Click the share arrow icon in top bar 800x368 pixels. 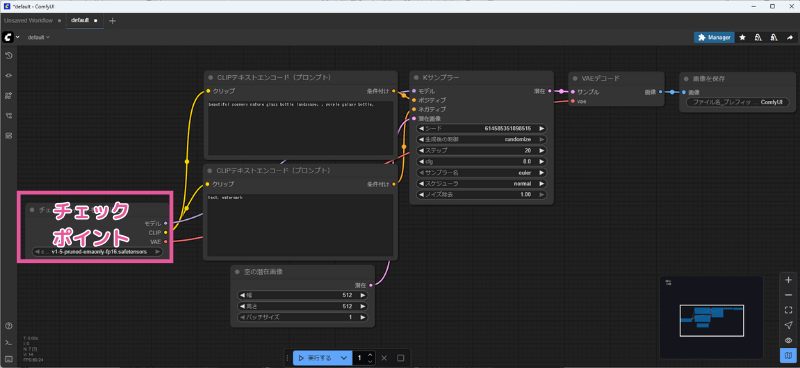[790, 37]
